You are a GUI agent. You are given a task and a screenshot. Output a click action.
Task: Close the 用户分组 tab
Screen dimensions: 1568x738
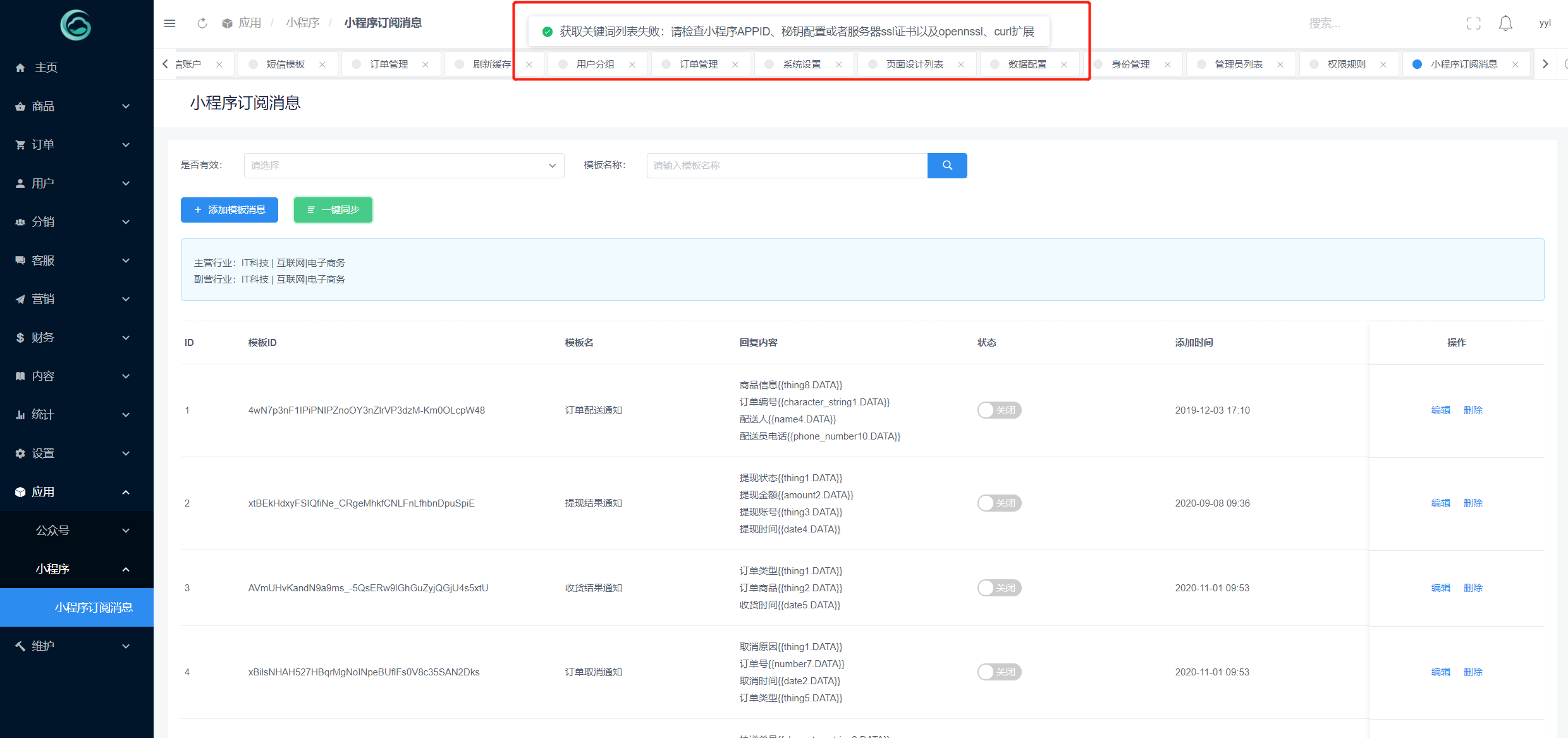tap(632, 65)
